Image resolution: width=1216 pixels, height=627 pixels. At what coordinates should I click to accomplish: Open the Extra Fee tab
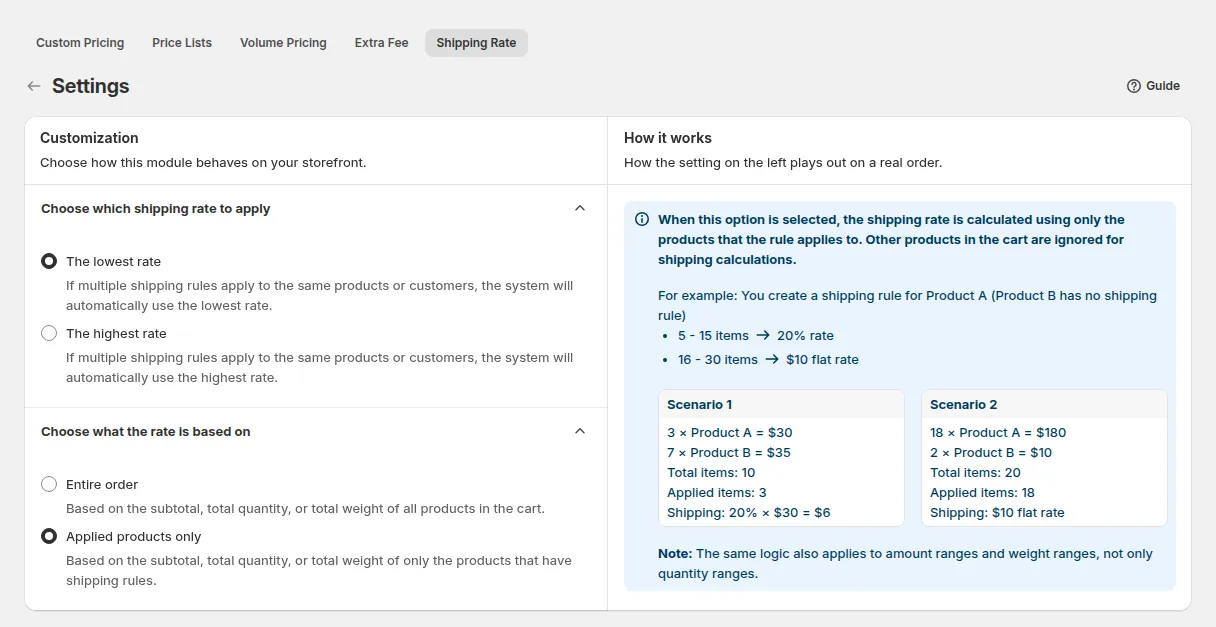point(382,43)
